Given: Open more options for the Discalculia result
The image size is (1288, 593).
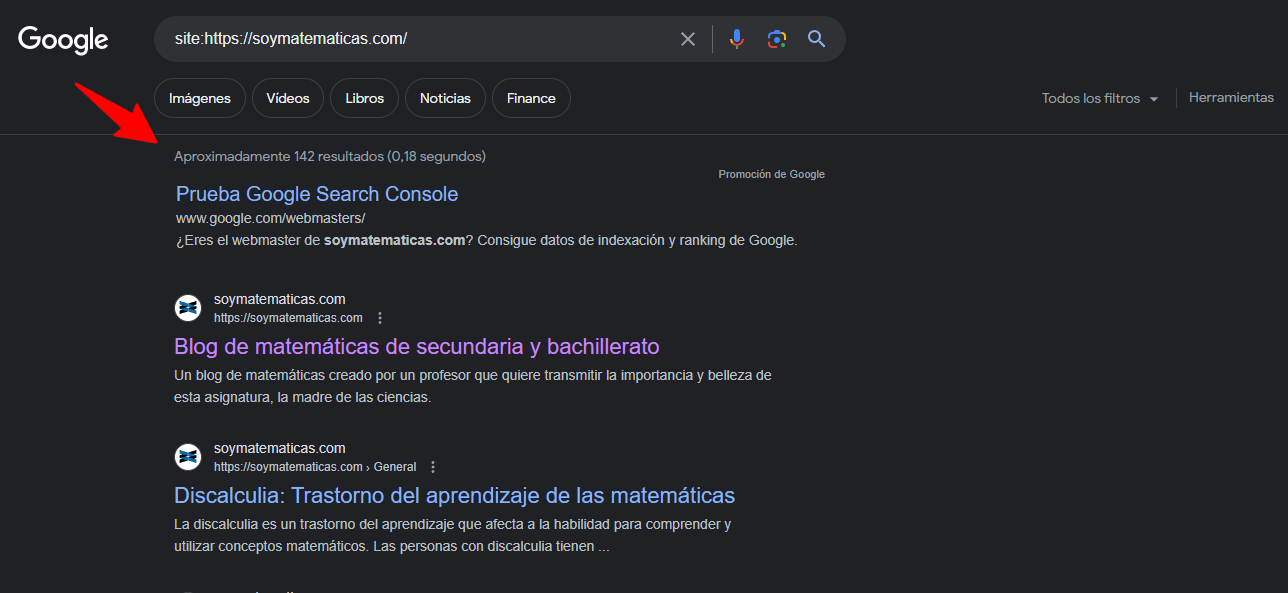Looking at the screenshot, I should click(433, 467).
